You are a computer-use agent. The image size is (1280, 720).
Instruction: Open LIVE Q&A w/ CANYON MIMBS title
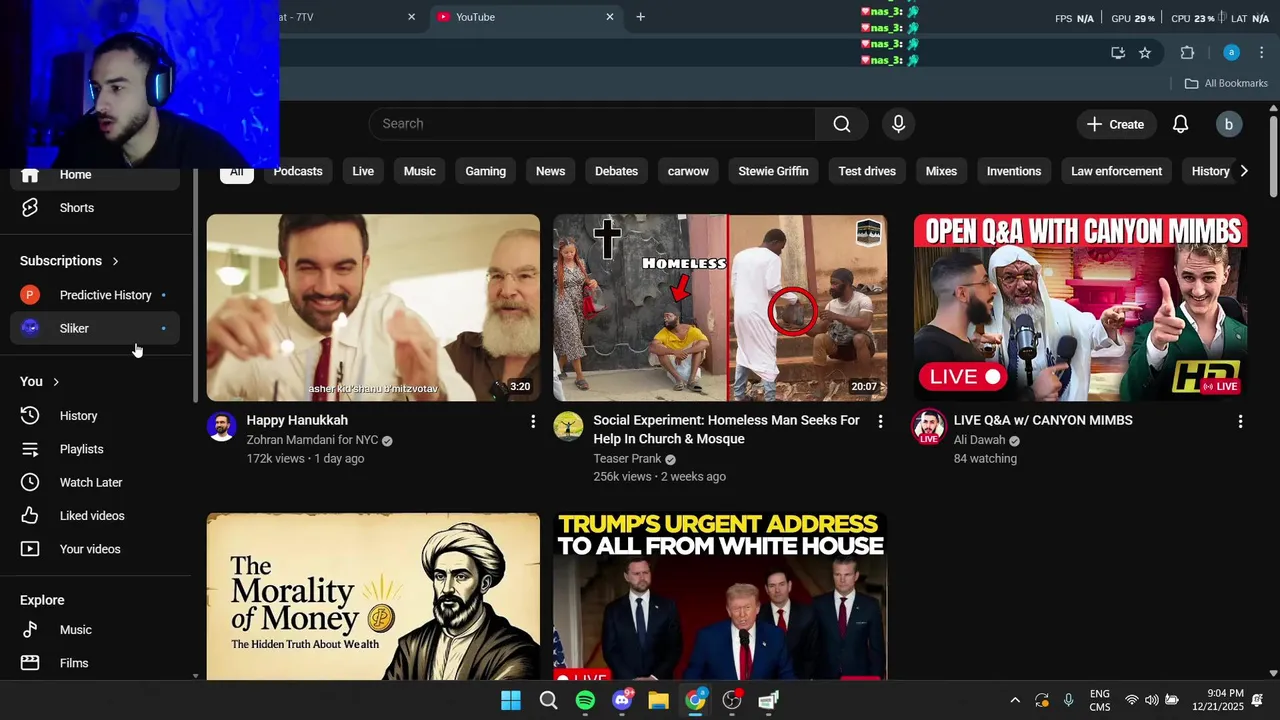pyautogui.click(x=1043, y=420)
